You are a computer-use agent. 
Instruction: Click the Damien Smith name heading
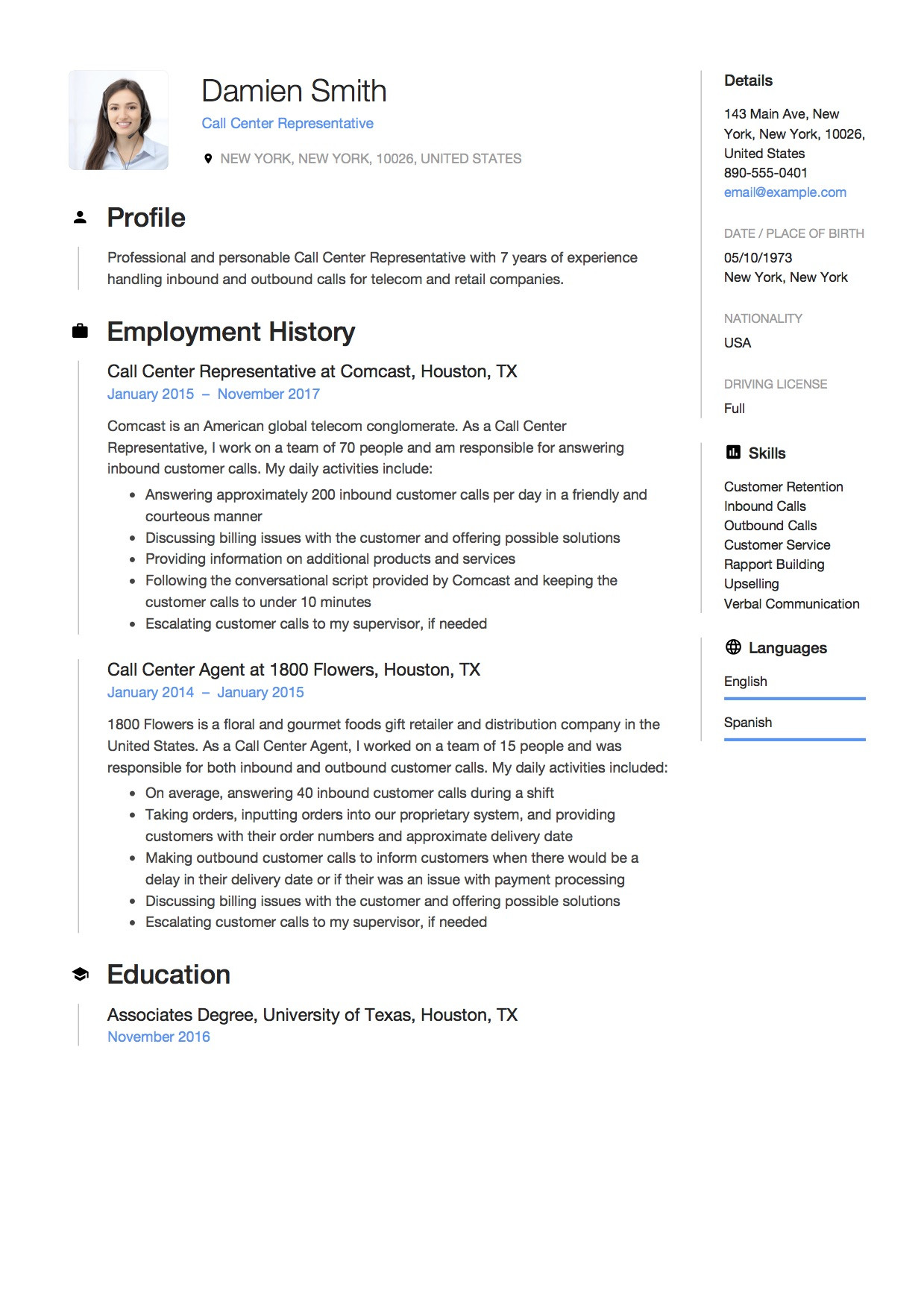[294, 91]
